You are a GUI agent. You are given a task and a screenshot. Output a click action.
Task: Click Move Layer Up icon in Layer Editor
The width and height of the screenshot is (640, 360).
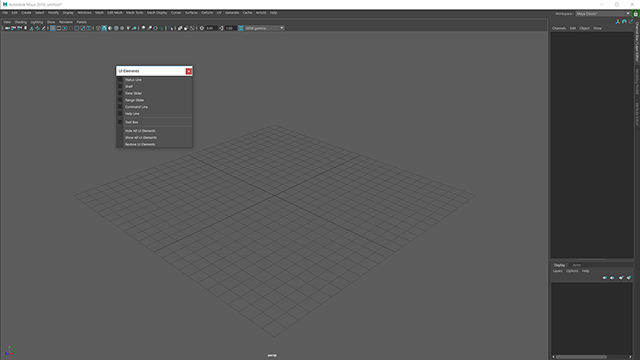(604, 278)
